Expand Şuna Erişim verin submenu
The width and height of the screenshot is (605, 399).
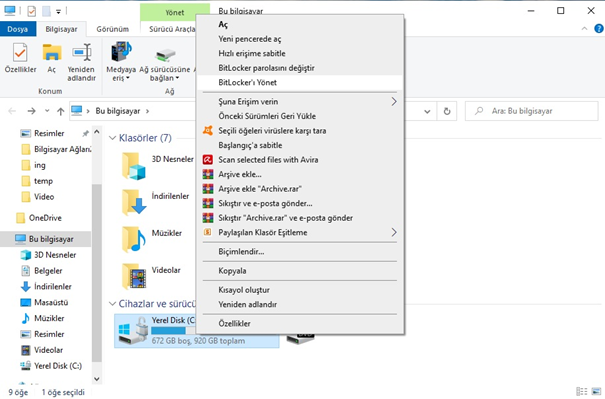pos(300,102)
